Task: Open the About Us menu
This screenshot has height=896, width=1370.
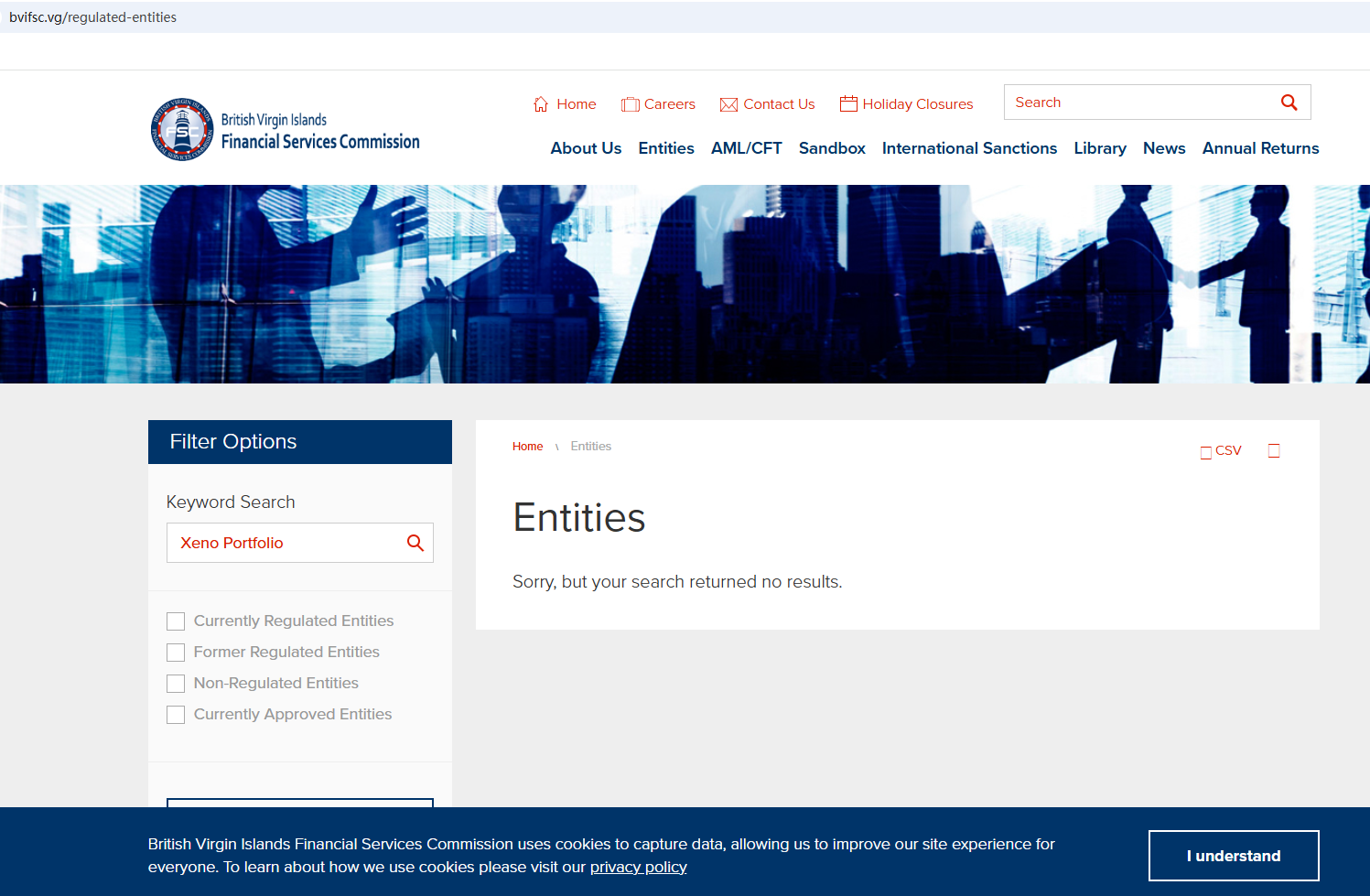Action: [586, 148]
